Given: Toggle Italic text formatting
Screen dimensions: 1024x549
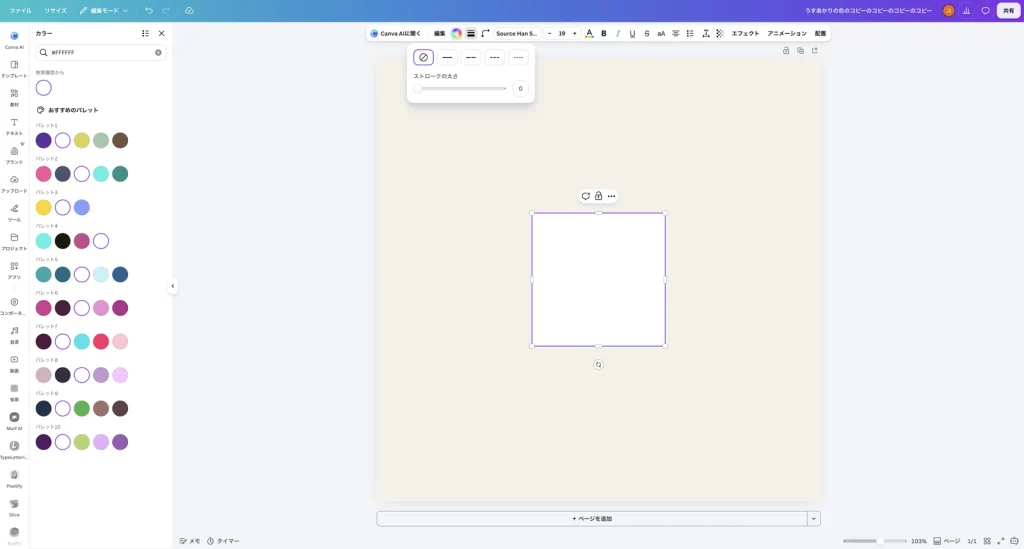Looking at the screenshot, I should pyautogui.click(x=618, y=33).
